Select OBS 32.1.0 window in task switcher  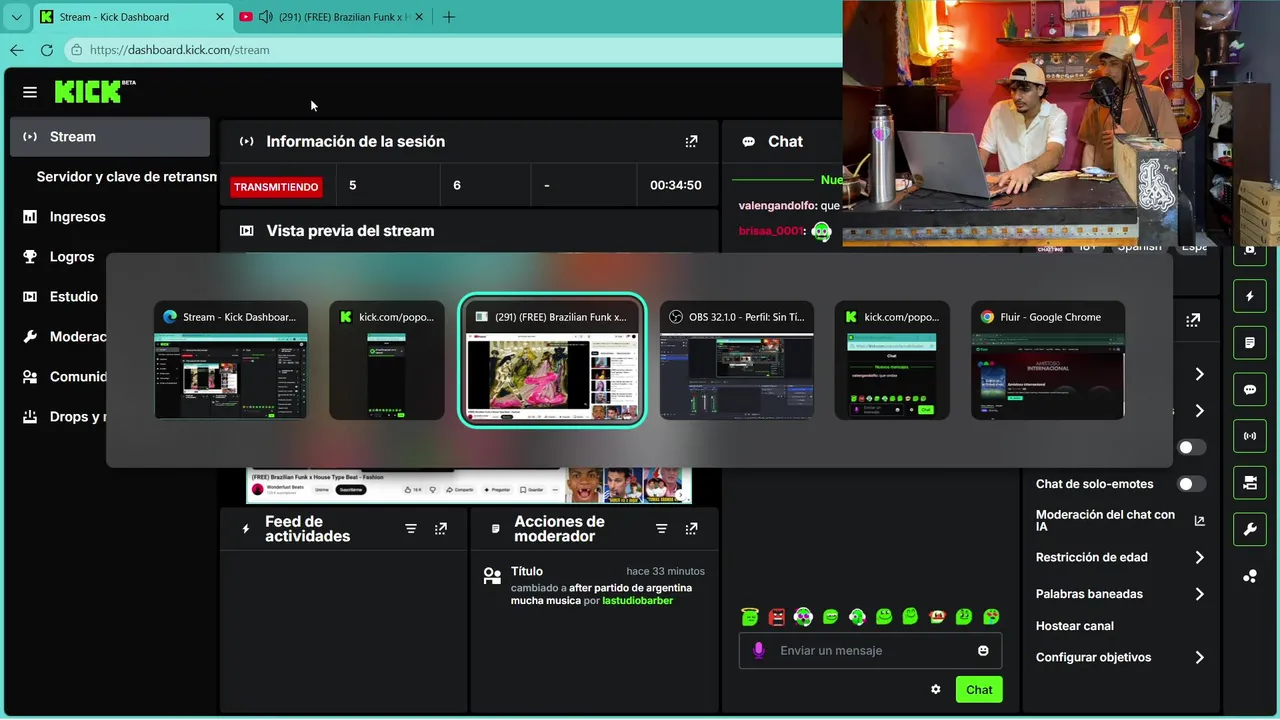click(x=736, y=360)
